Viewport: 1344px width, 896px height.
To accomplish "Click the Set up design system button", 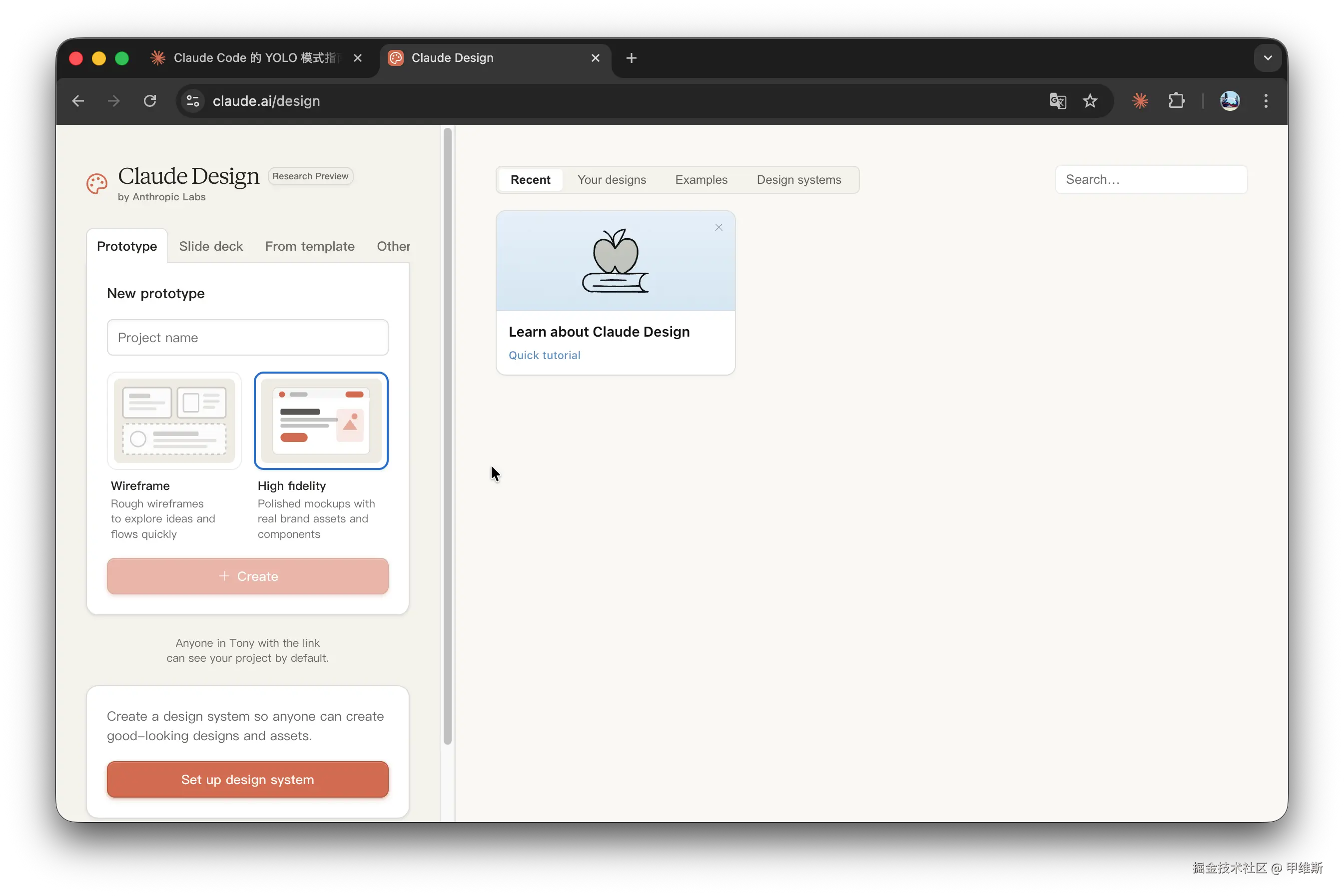I will tap(247, 780).
